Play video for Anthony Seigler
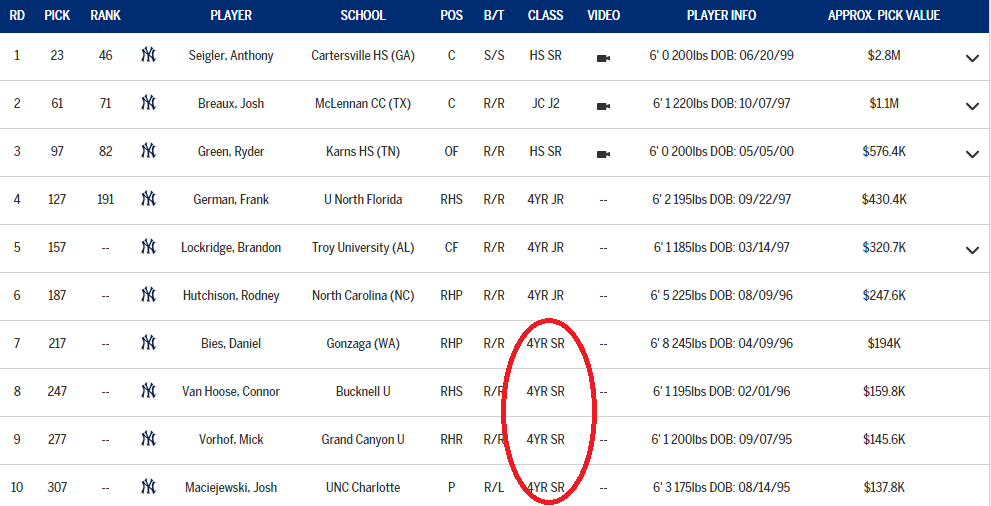This screenshot has height=506, width=991. [x=603, y=57]
